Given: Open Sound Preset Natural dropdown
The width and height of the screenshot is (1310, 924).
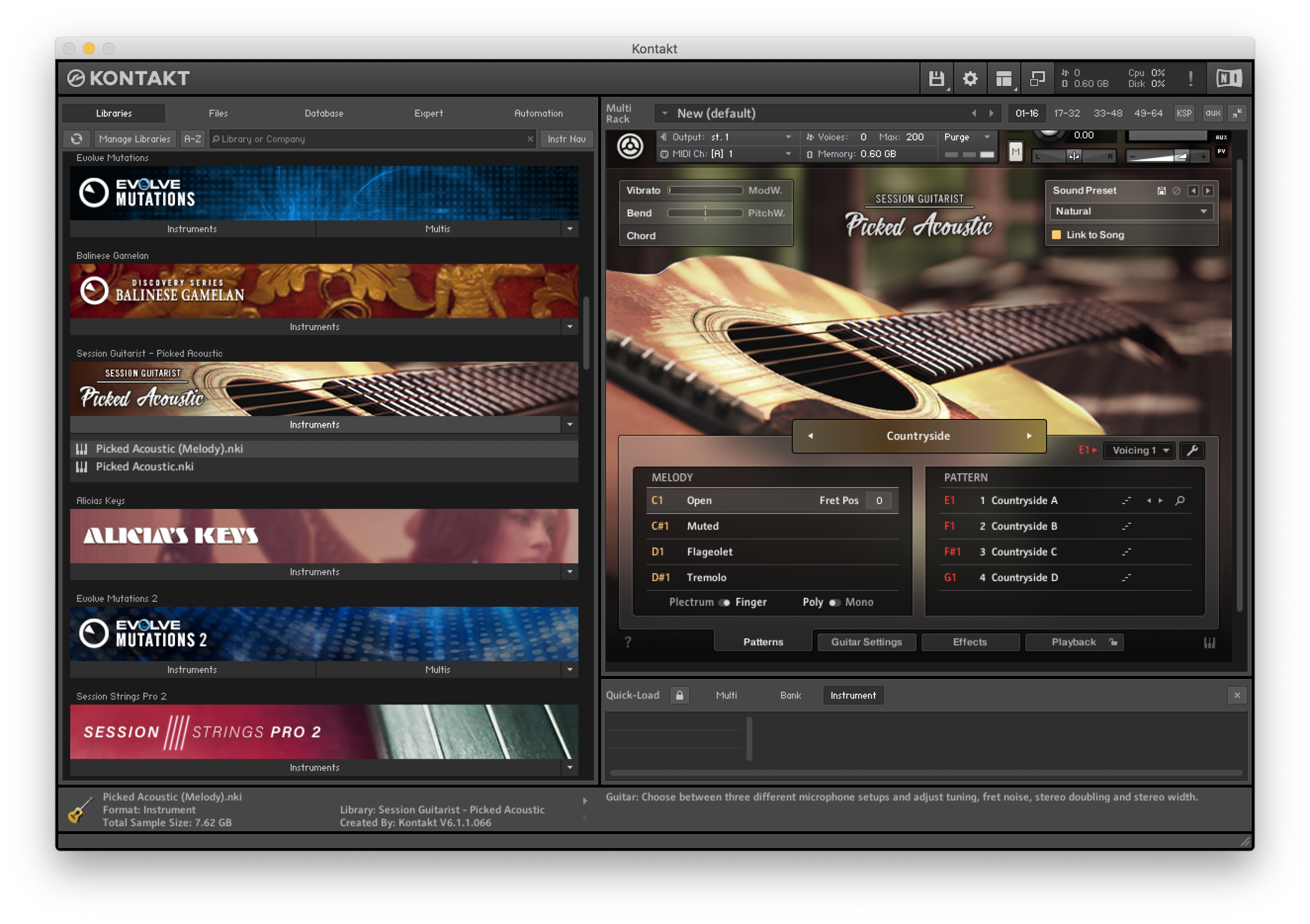Looking at the screenshot, I should [1131, 212].
